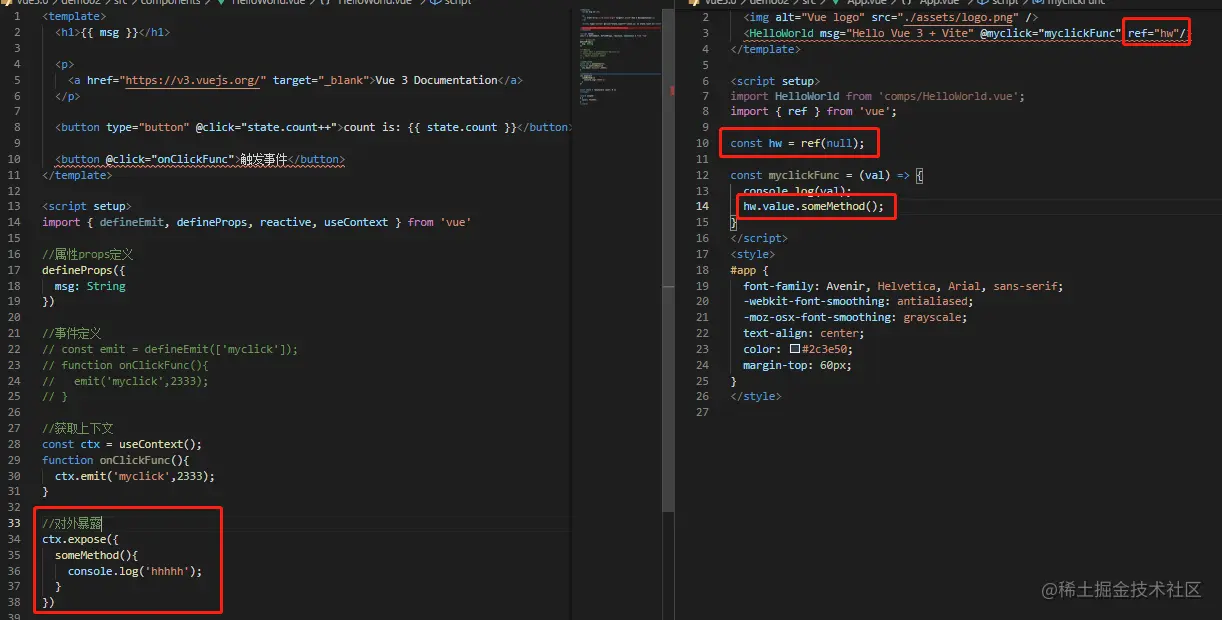
Task: Click the 'console.log(val);' line
Action: tap(797, 191)
